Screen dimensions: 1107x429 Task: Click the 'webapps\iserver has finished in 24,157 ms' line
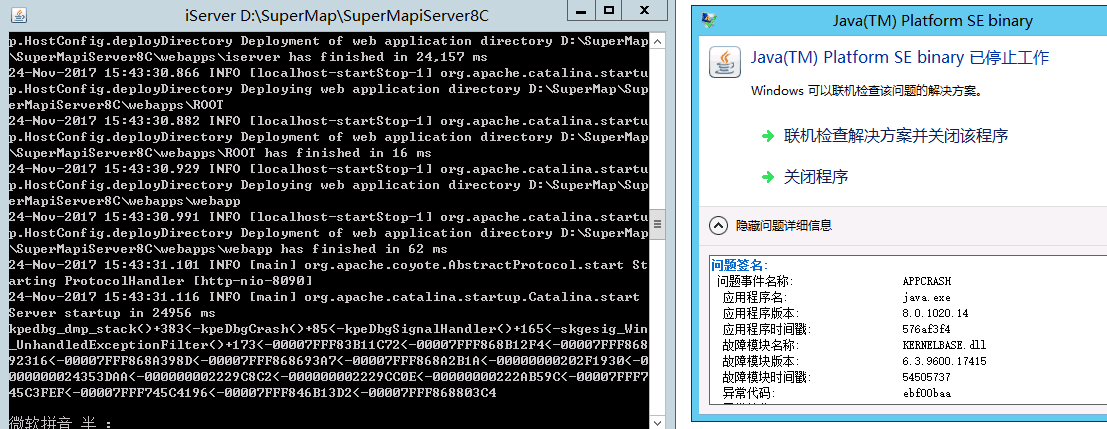tap(248, 56)
